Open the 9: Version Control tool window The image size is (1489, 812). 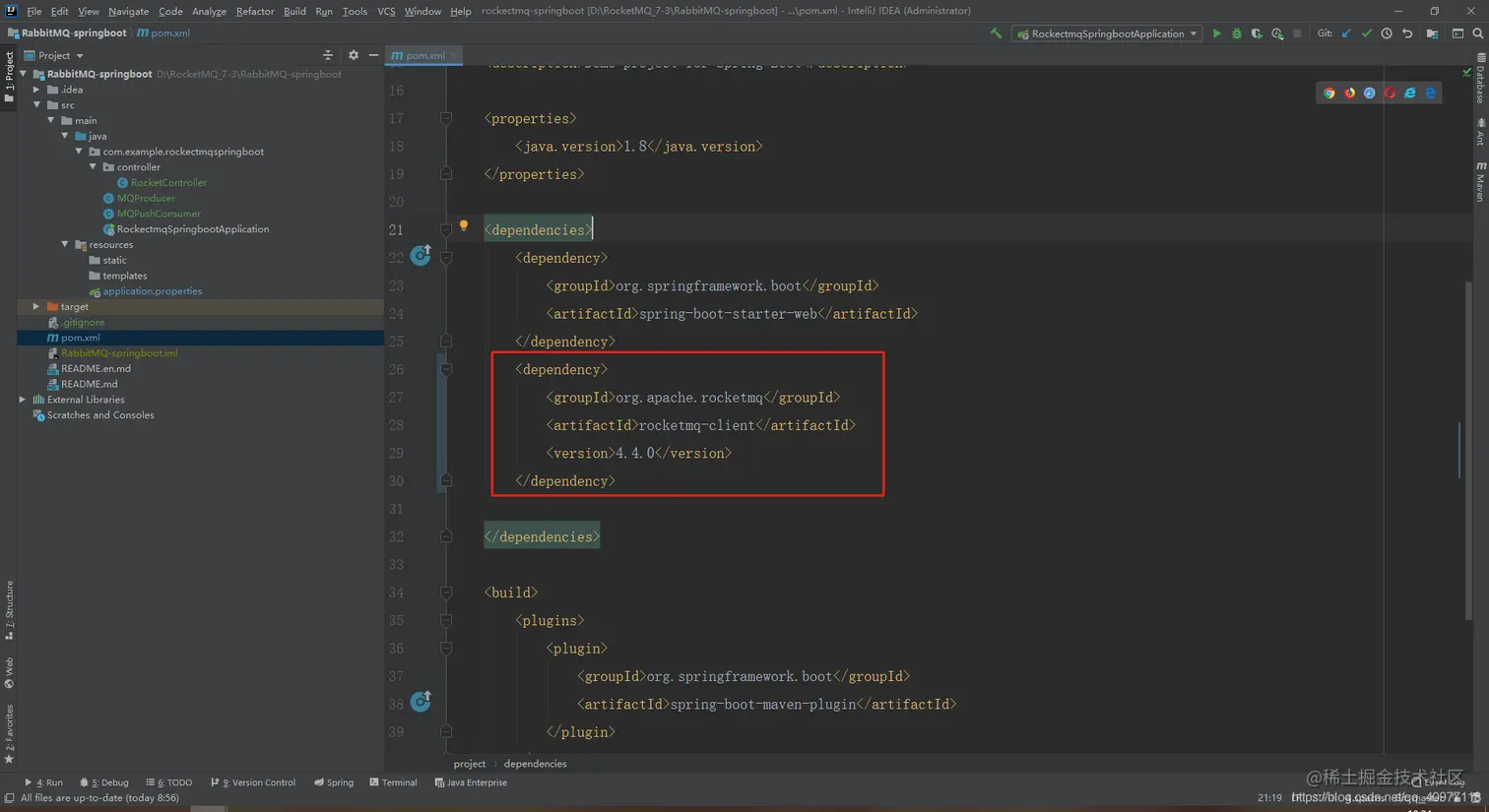pos(253,782)
